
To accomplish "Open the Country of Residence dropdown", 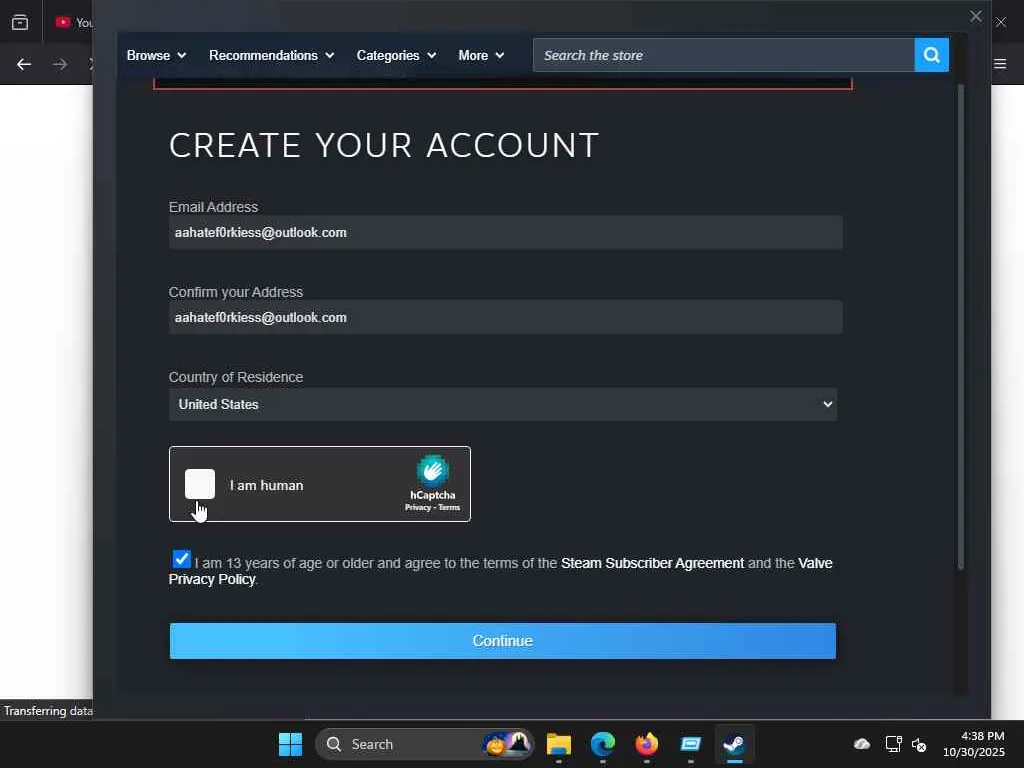I will coord(503,404).
